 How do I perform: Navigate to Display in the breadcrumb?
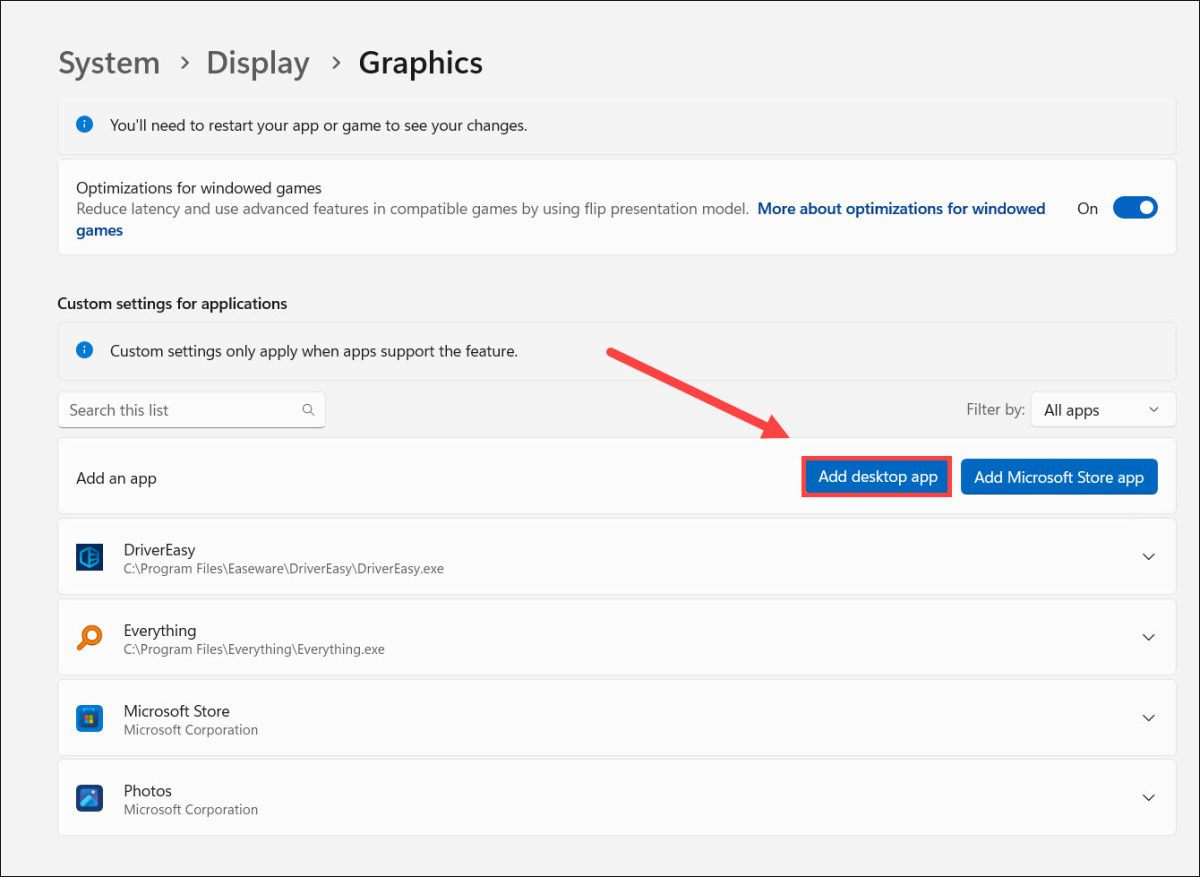[257, 63]
